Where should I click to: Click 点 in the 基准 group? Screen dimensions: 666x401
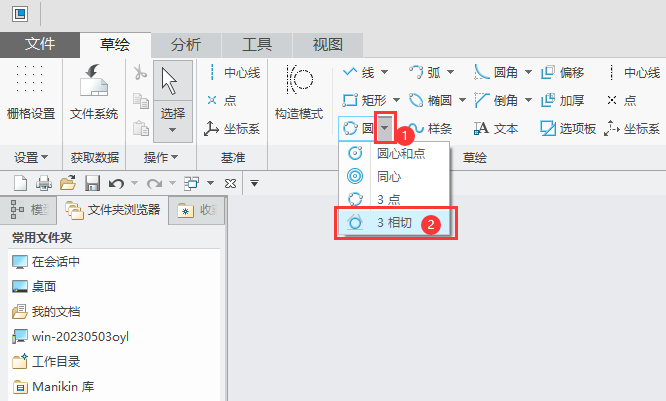click(221, 101)
